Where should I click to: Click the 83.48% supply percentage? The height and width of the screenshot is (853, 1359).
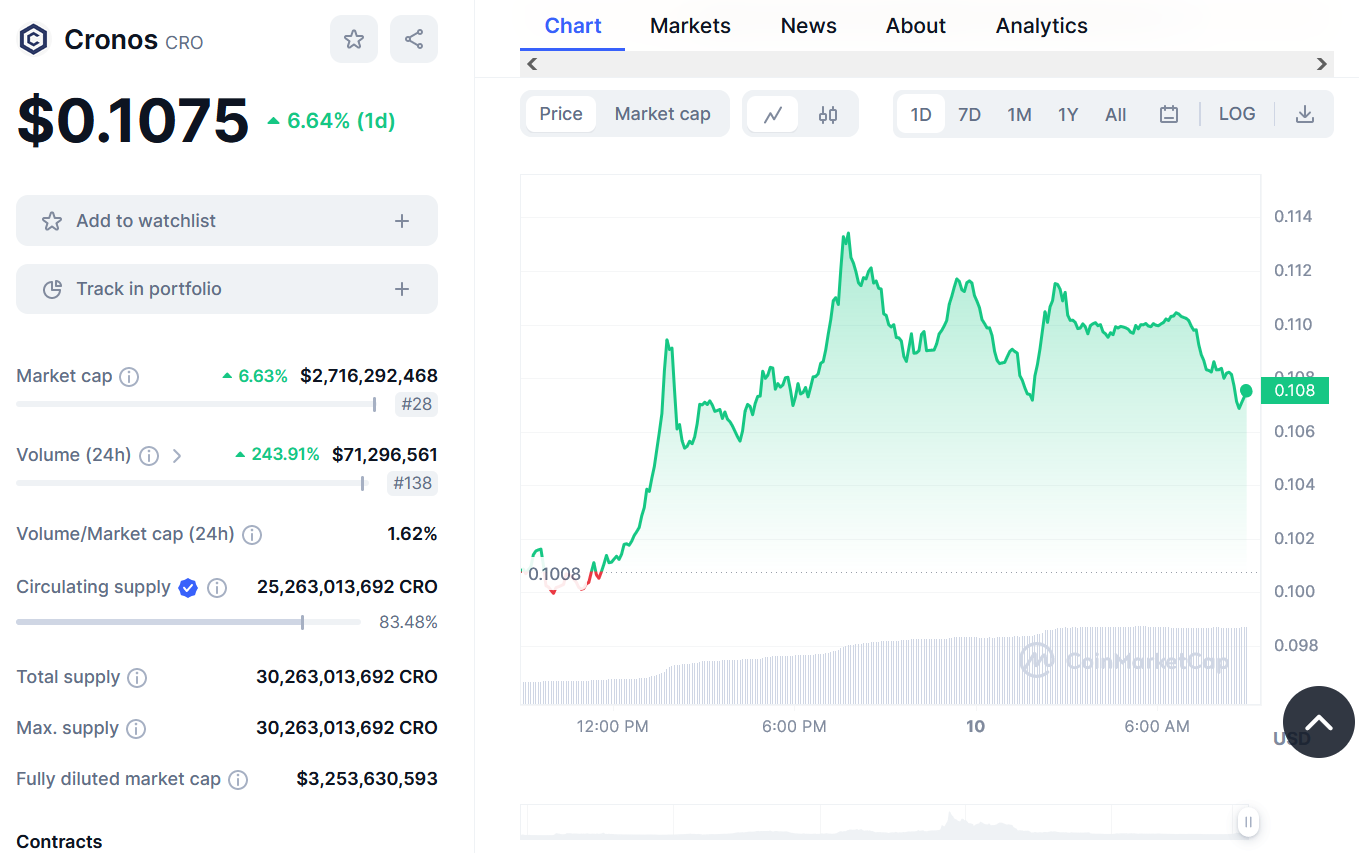(408, 622)
